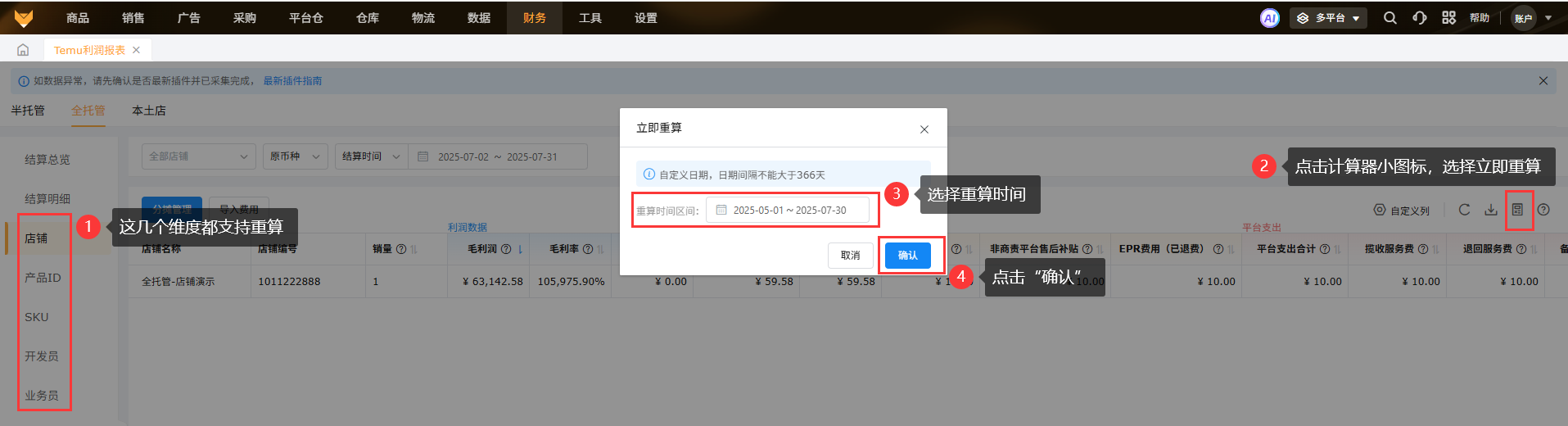Select SKU dimension in sidebar
Image resolution: width=1568 pixels, height=426 pixels.
coord(37,317)
